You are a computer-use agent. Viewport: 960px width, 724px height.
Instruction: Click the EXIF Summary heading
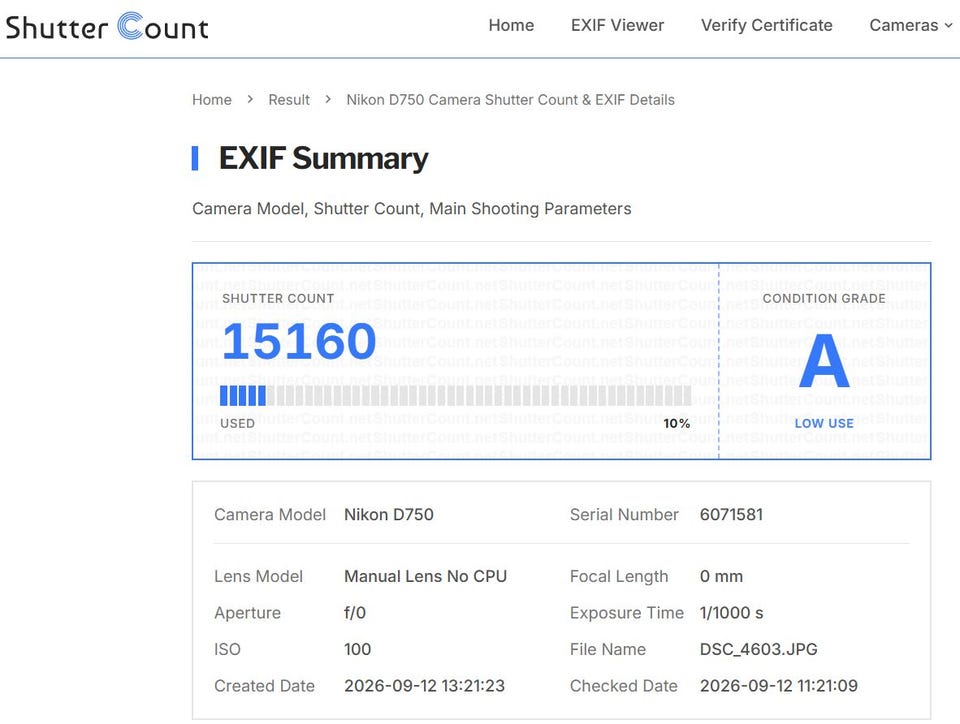(323, 159)
